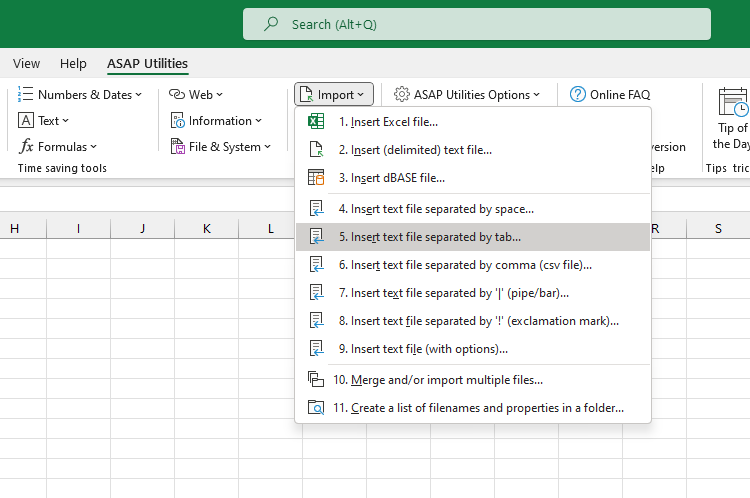Choose 1. Insert Excel file...
Screen dimensions: 750x498
[x=473, y=122]
